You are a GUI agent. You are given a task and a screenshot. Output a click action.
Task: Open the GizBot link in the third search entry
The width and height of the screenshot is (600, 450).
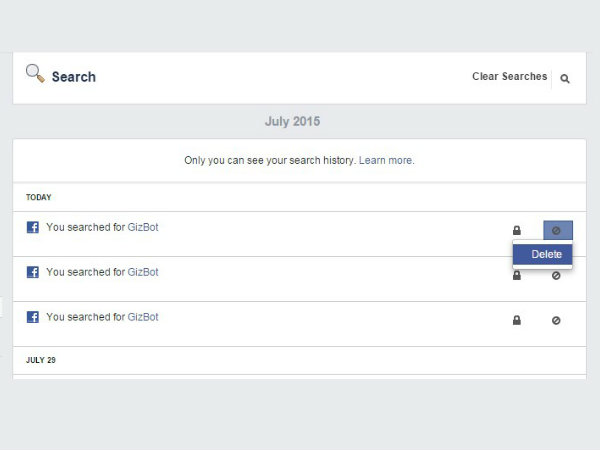[143, 317]
